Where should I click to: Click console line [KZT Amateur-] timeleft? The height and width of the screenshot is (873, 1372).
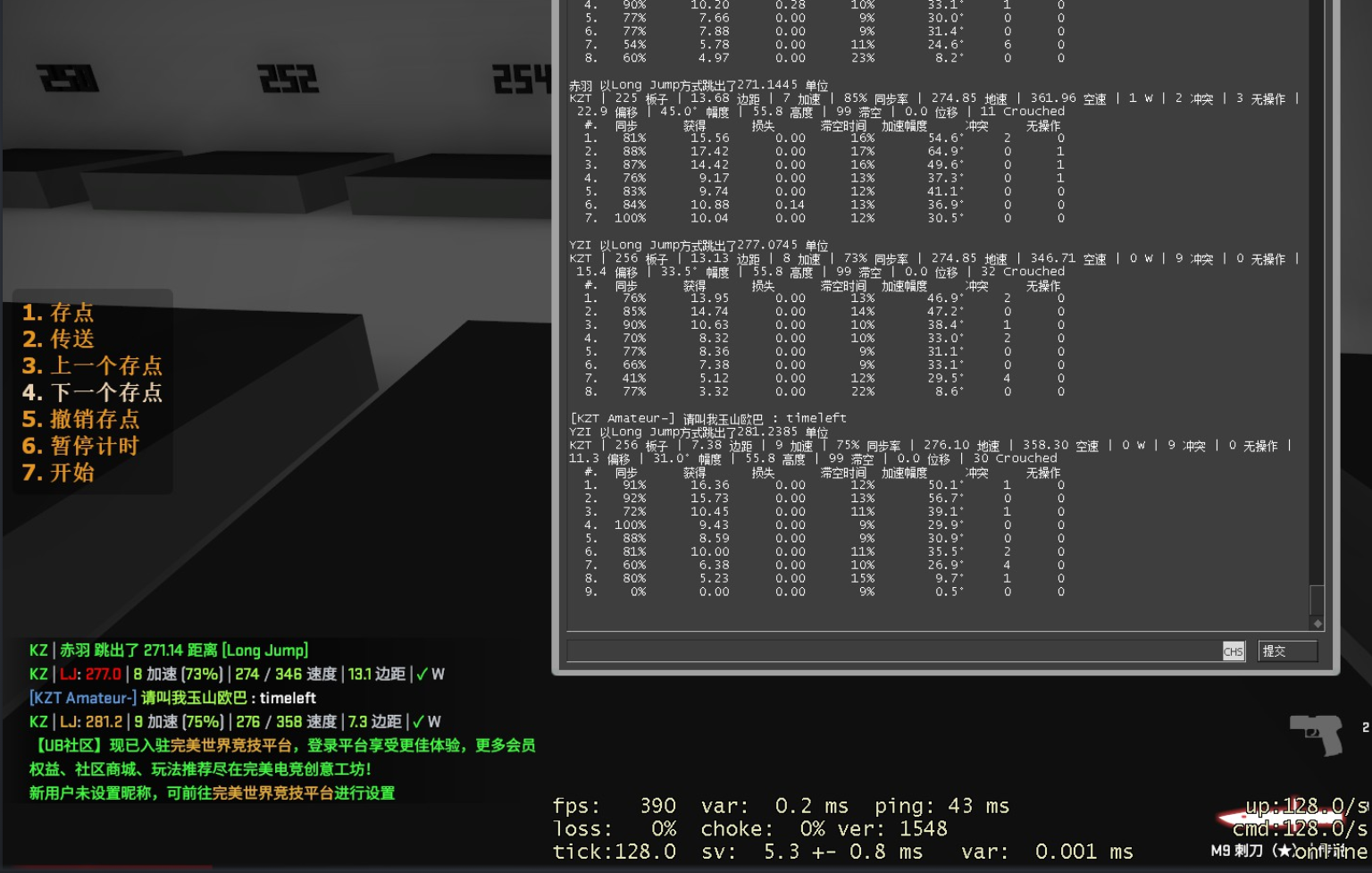click(x=708, y=418)
